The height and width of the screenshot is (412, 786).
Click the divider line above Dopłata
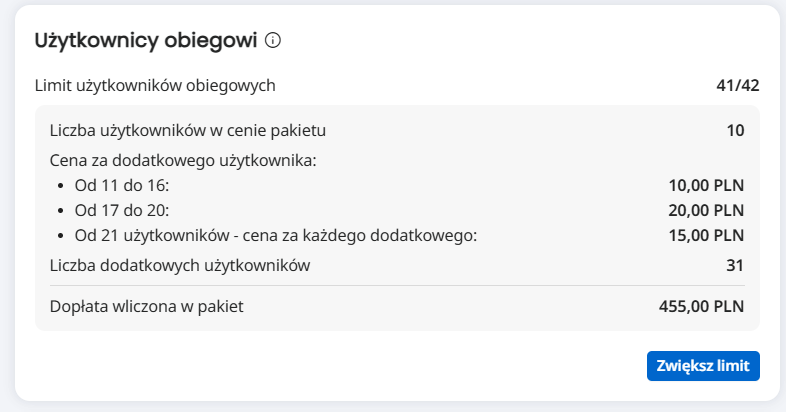pyautogui.click(x=397, y=286)
